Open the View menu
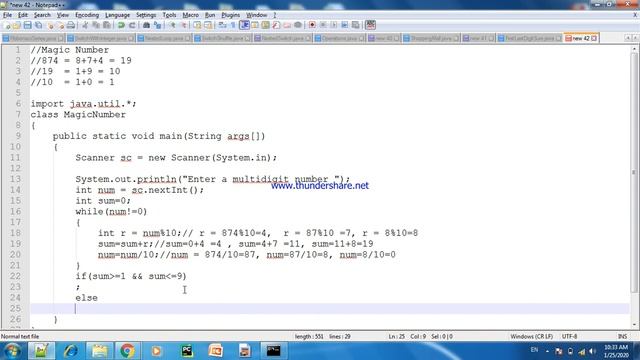This screenshot has width=640, height=360. (x=62, y=15)
